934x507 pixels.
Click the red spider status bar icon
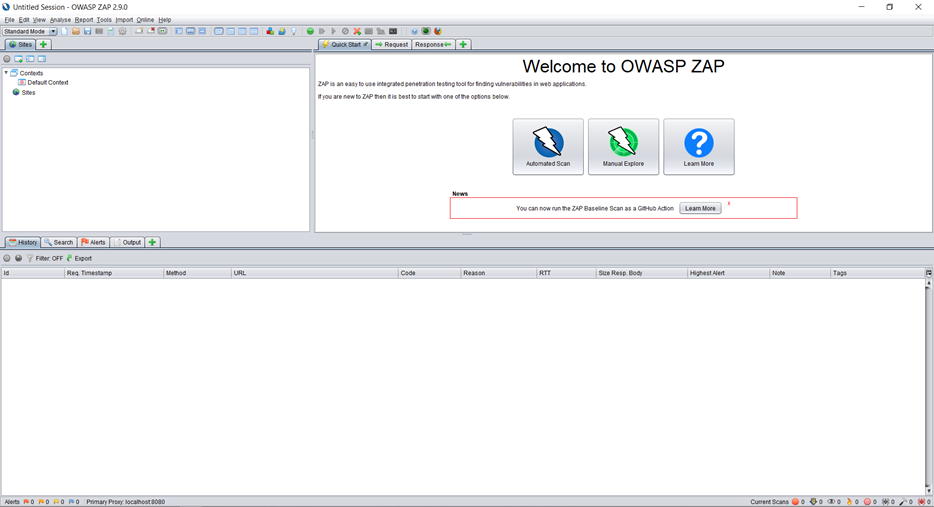pyautogui.click(x=922, y=502)
